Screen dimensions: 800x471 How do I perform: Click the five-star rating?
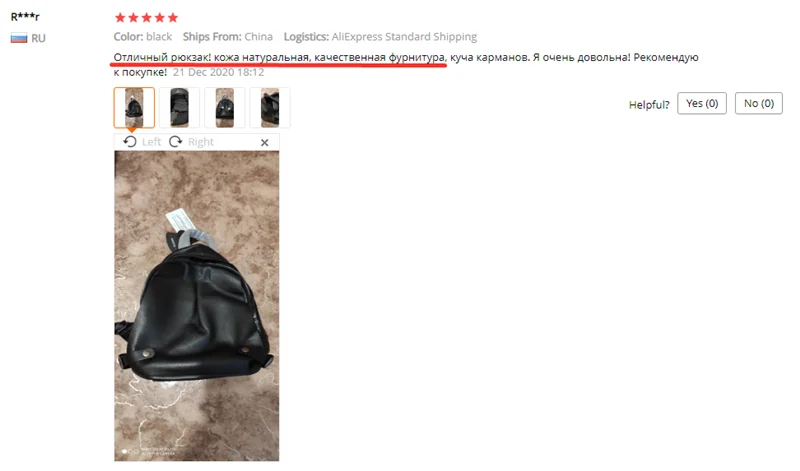coord(146,18)
